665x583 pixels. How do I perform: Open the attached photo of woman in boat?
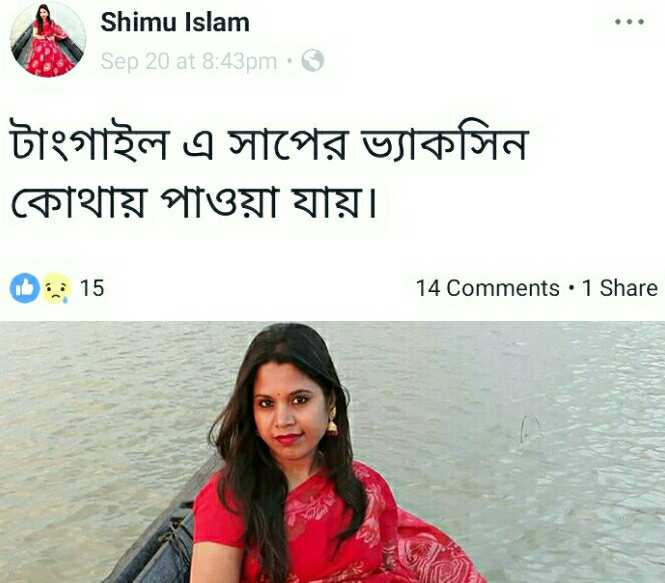tap(332, 452)
